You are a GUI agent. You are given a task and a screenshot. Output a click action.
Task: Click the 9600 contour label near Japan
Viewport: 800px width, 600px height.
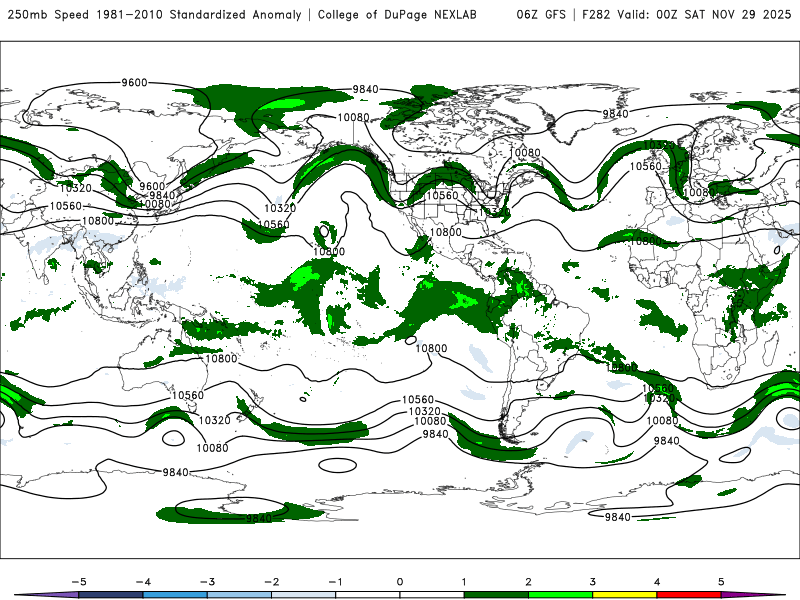pos(152,186)
